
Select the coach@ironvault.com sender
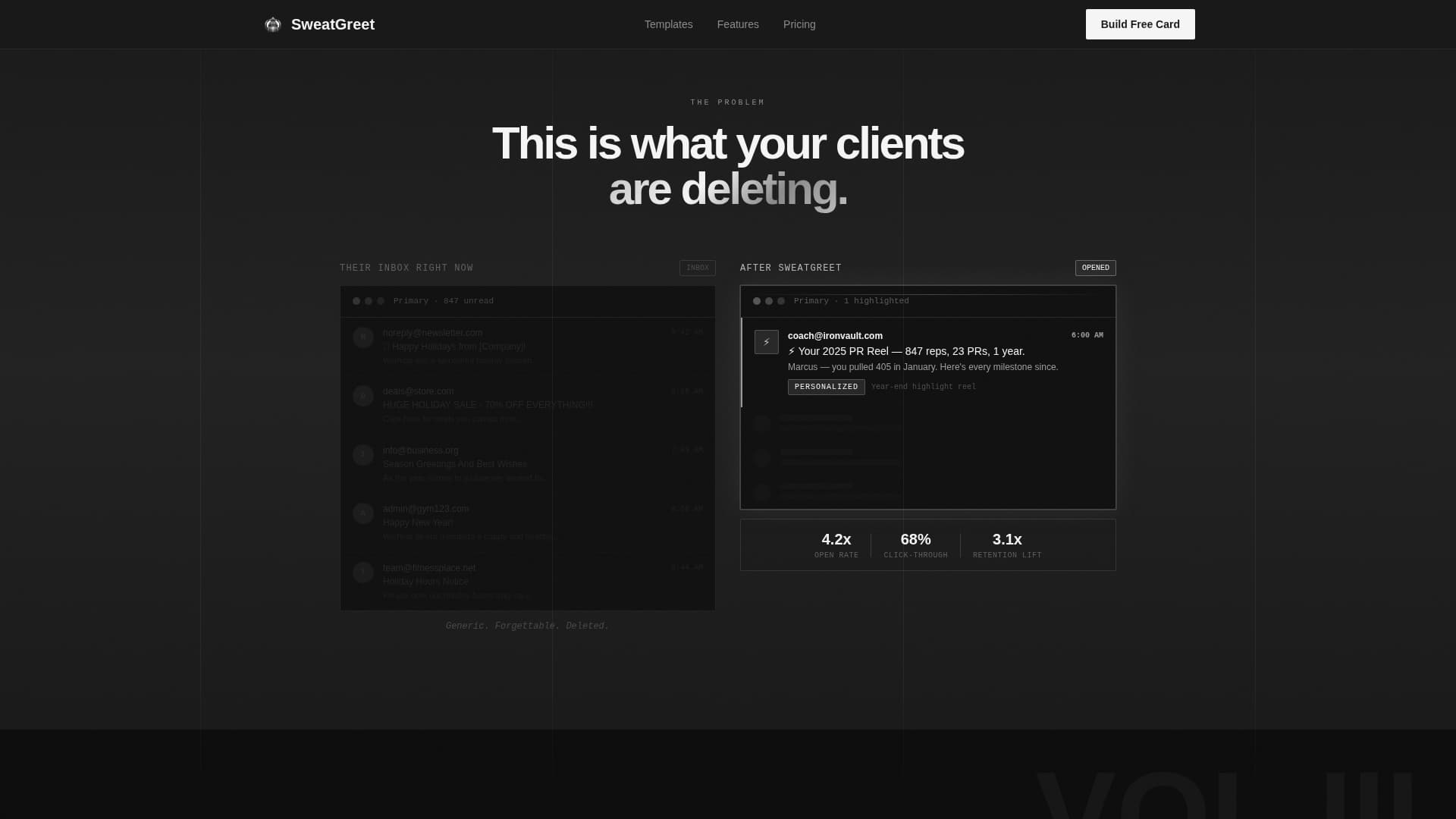click(835, 336)
